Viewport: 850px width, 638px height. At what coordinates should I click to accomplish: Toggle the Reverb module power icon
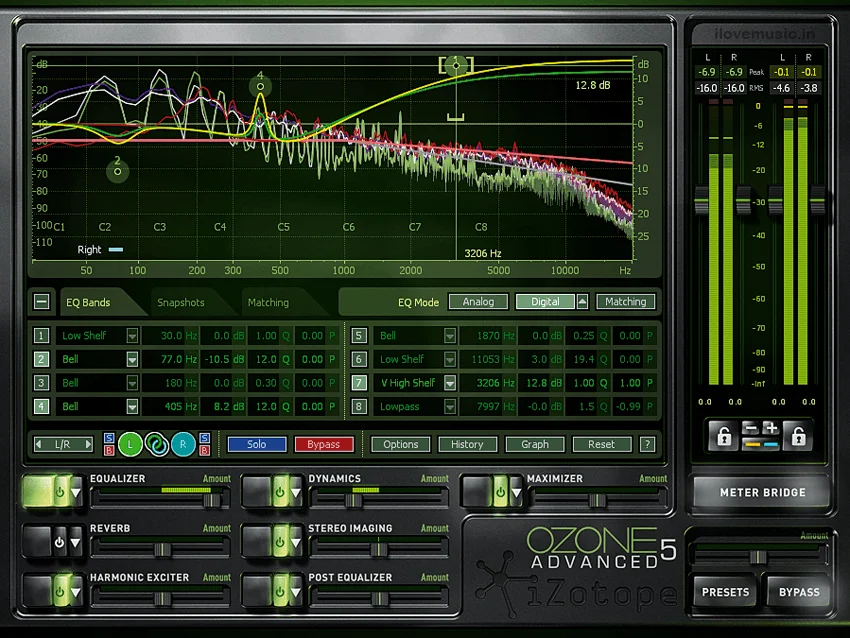click(59, 542)
